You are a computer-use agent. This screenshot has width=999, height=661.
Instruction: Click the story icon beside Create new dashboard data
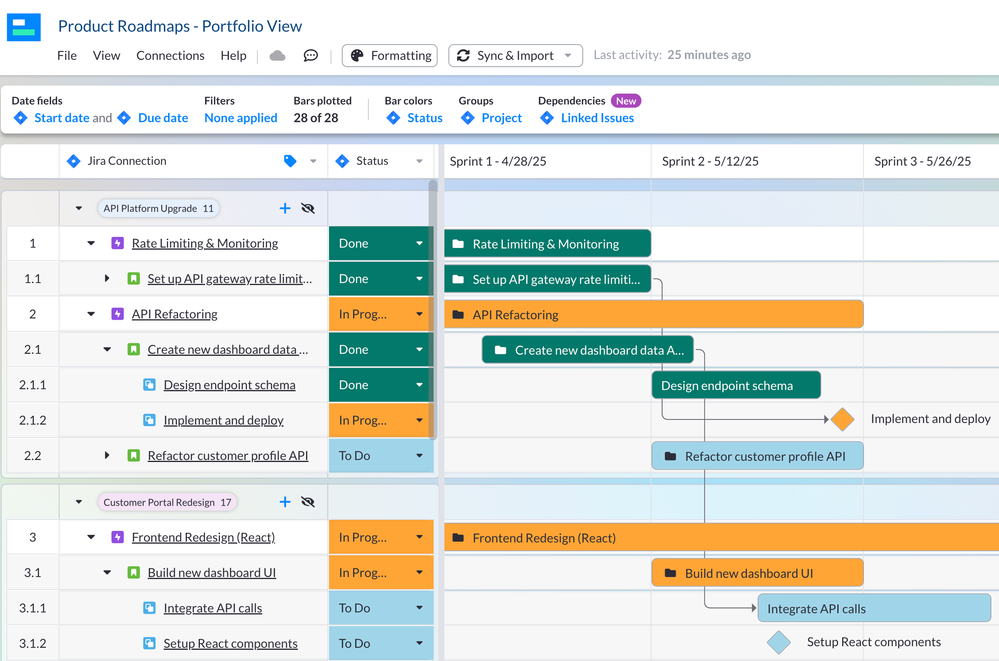133,349
